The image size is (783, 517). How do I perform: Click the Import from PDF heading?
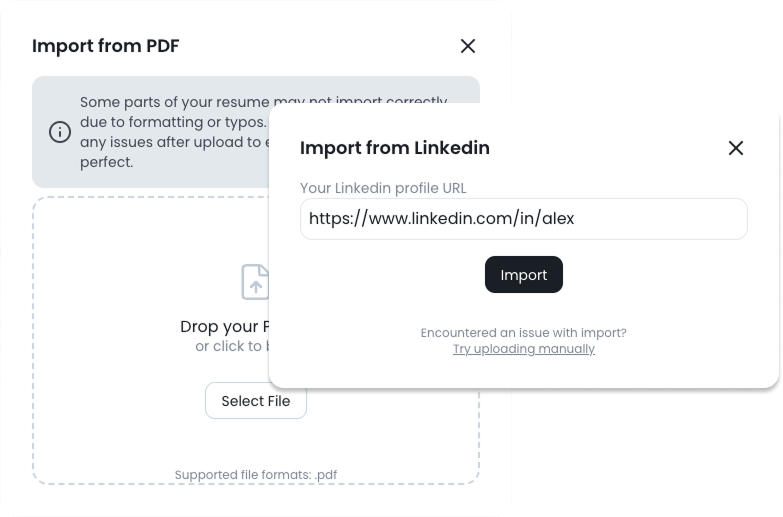coord(105,46)
